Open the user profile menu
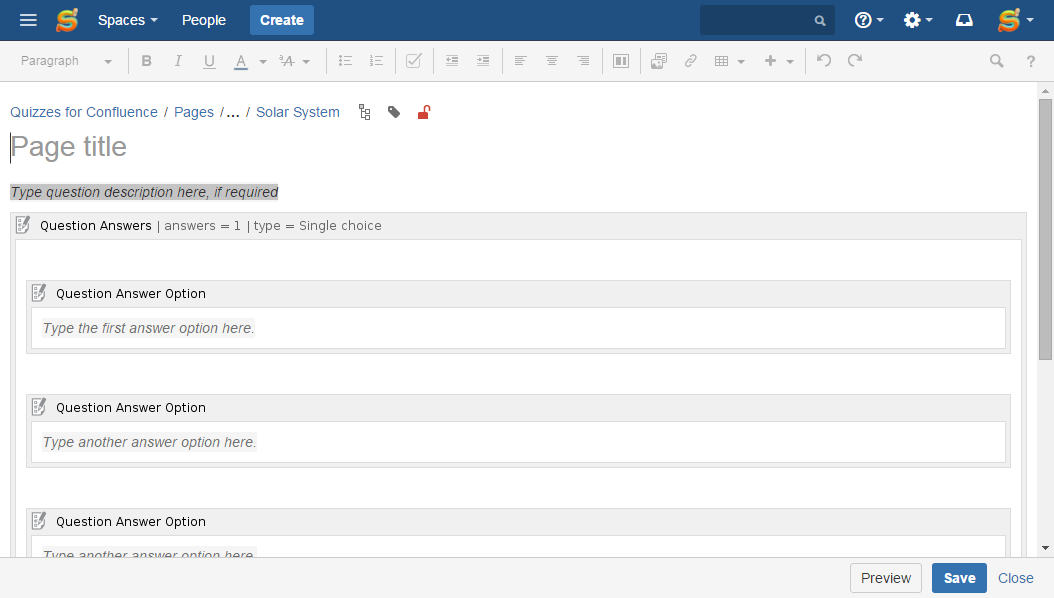 pos(1015,20)
